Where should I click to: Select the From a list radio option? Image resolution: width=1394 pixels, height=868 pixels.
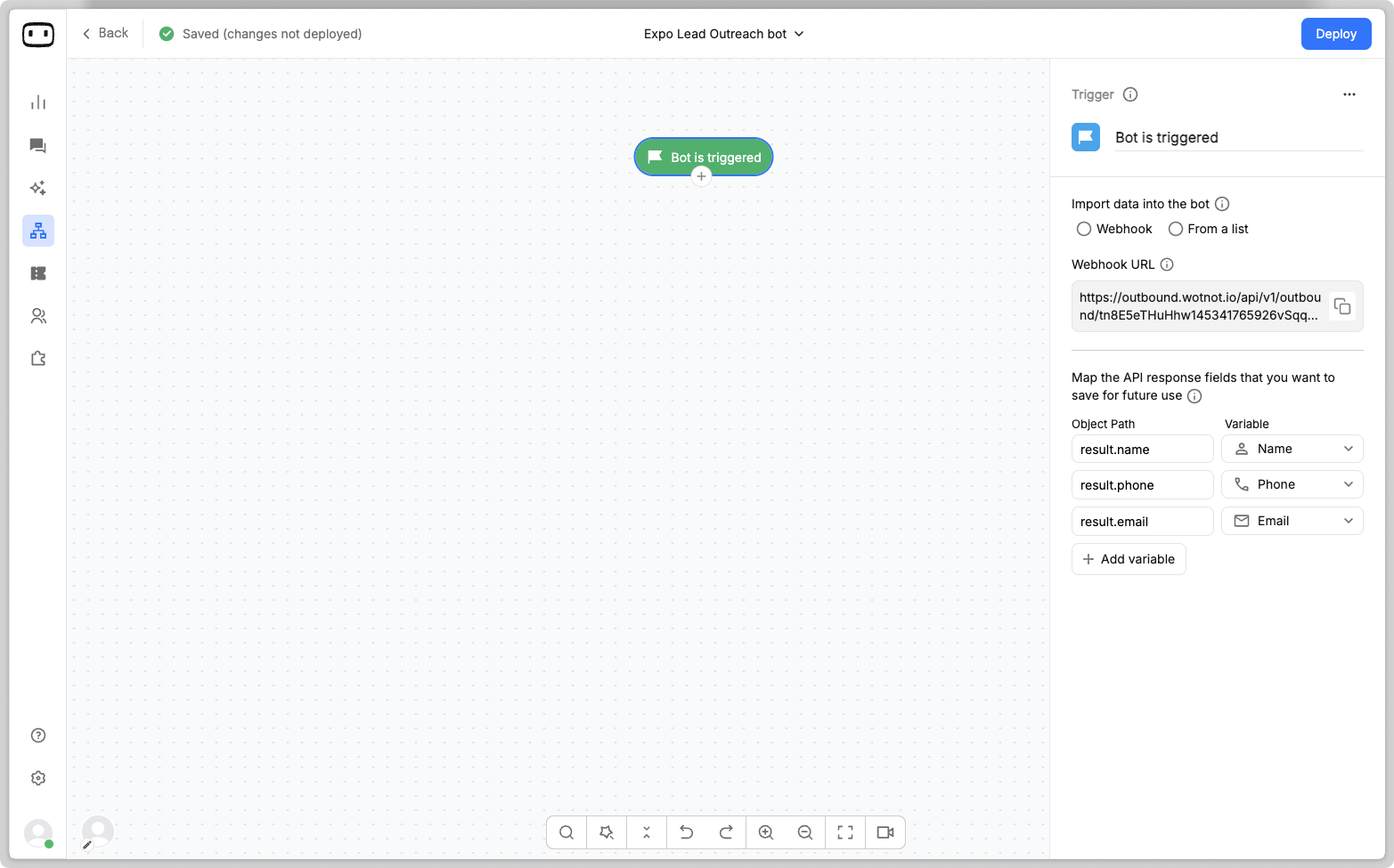[1176, 229]
